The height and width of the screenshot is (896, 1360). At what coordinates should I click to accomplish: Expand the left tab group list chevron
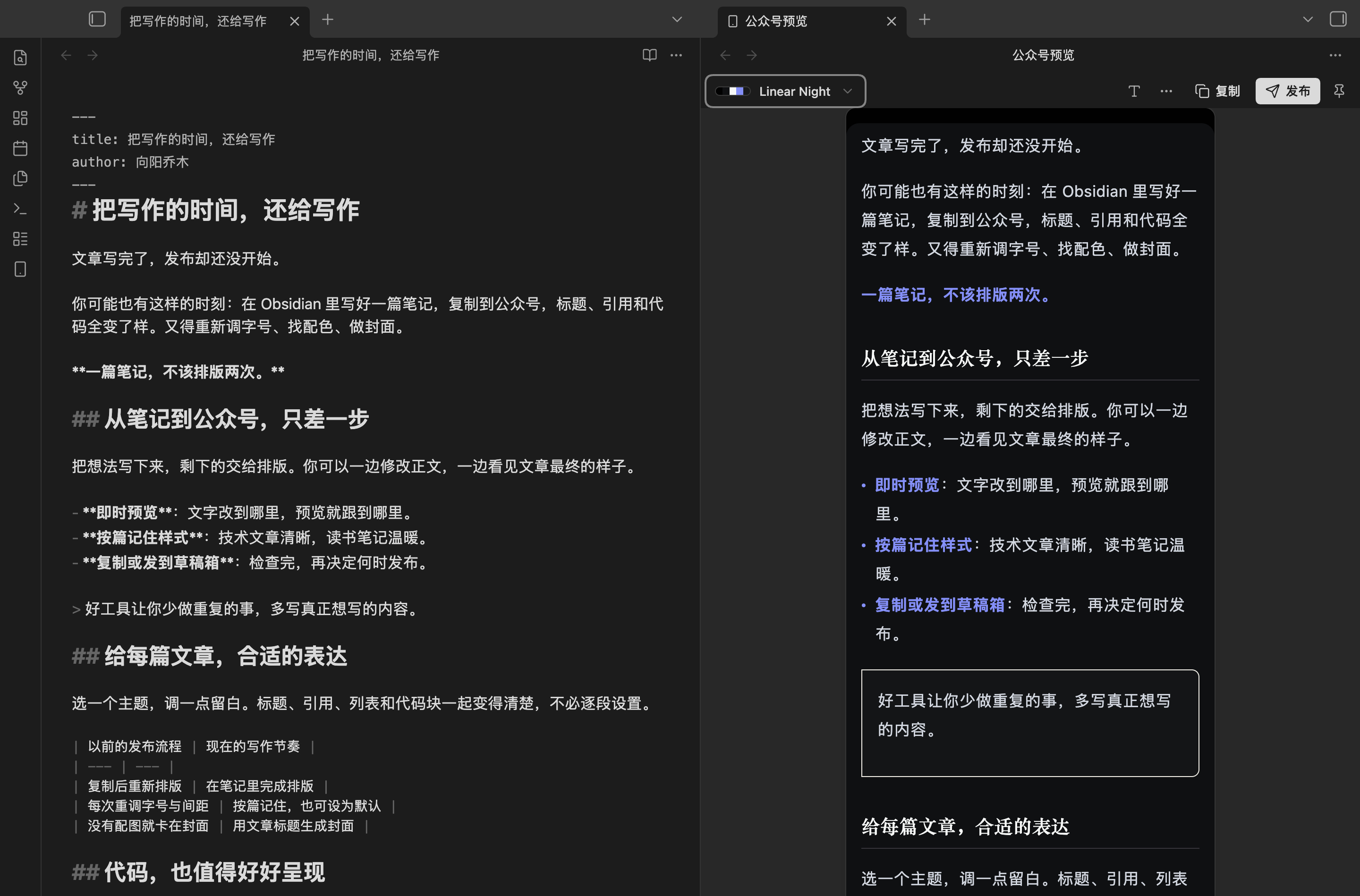(677, 20)
